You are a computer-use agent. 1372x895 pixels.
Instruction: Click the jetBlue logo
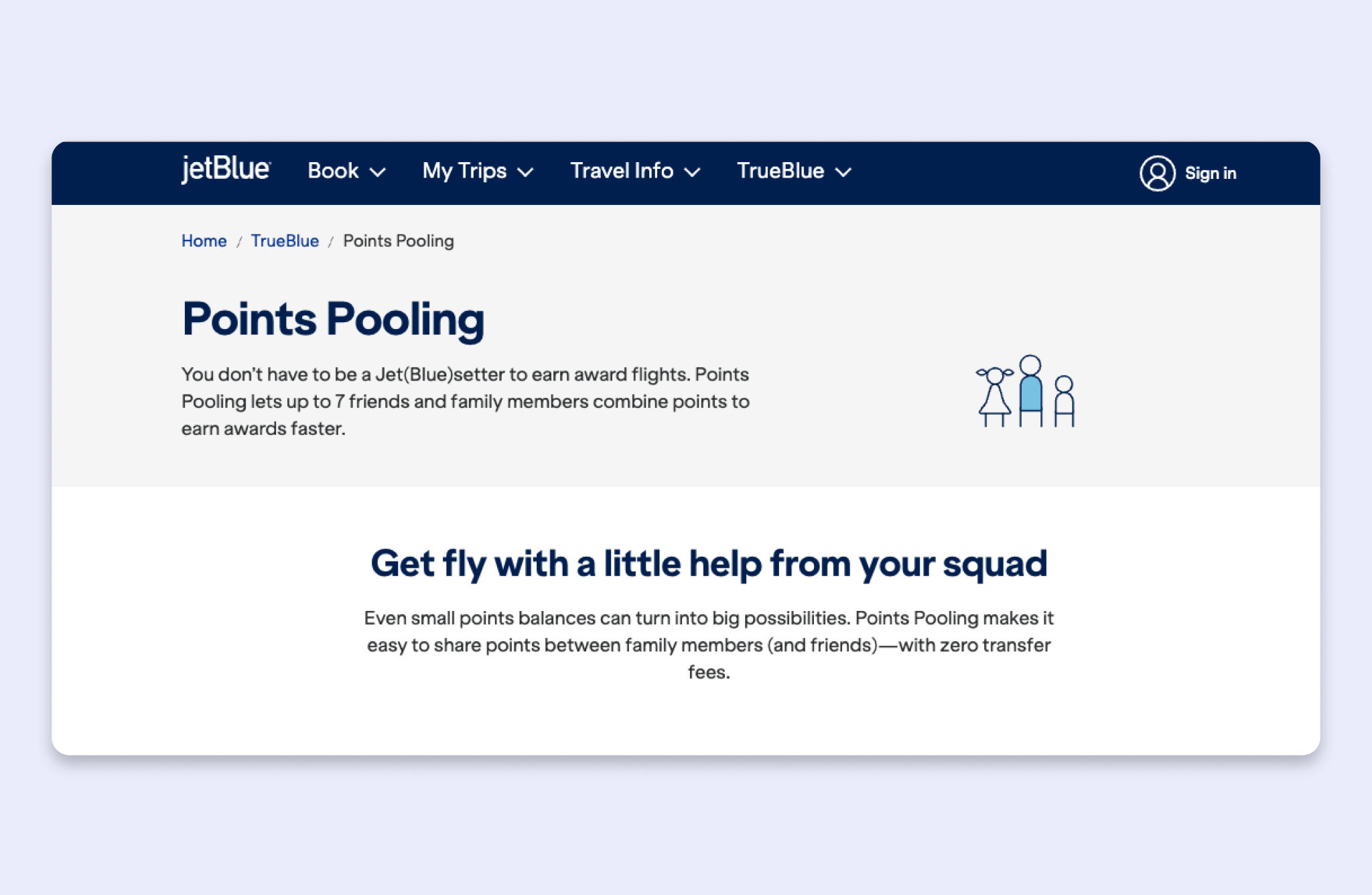pos(226,169)
